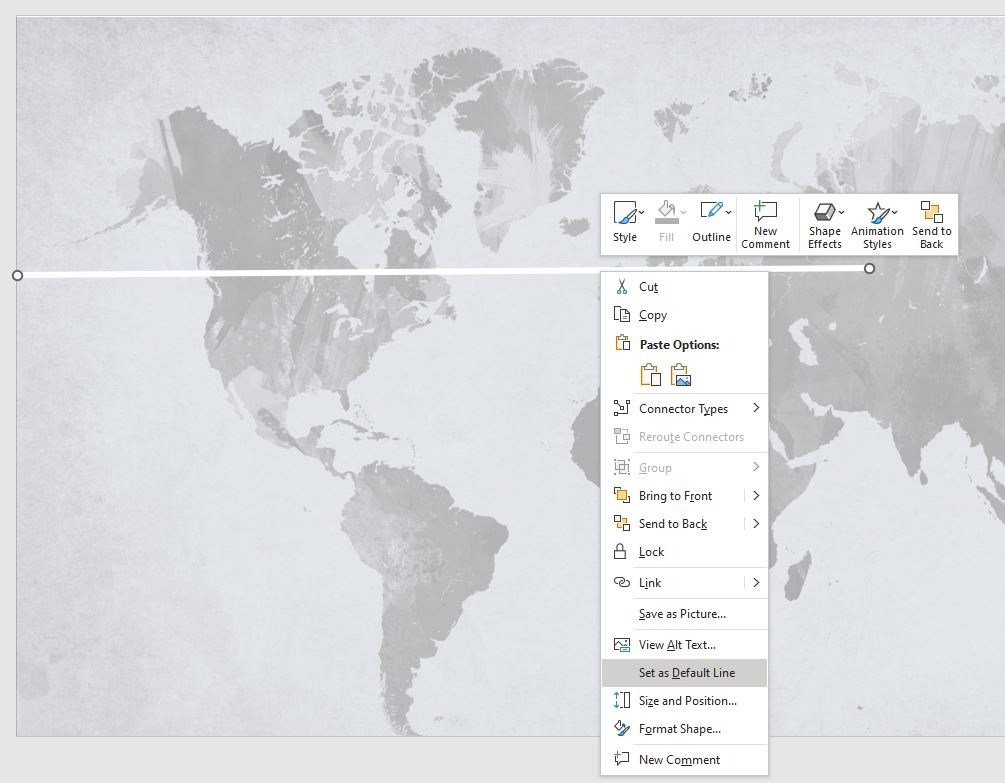The image size is (1005, 783).
Task: Open the Send to Back submenu arrow
Action: click(x=757, y=524)
